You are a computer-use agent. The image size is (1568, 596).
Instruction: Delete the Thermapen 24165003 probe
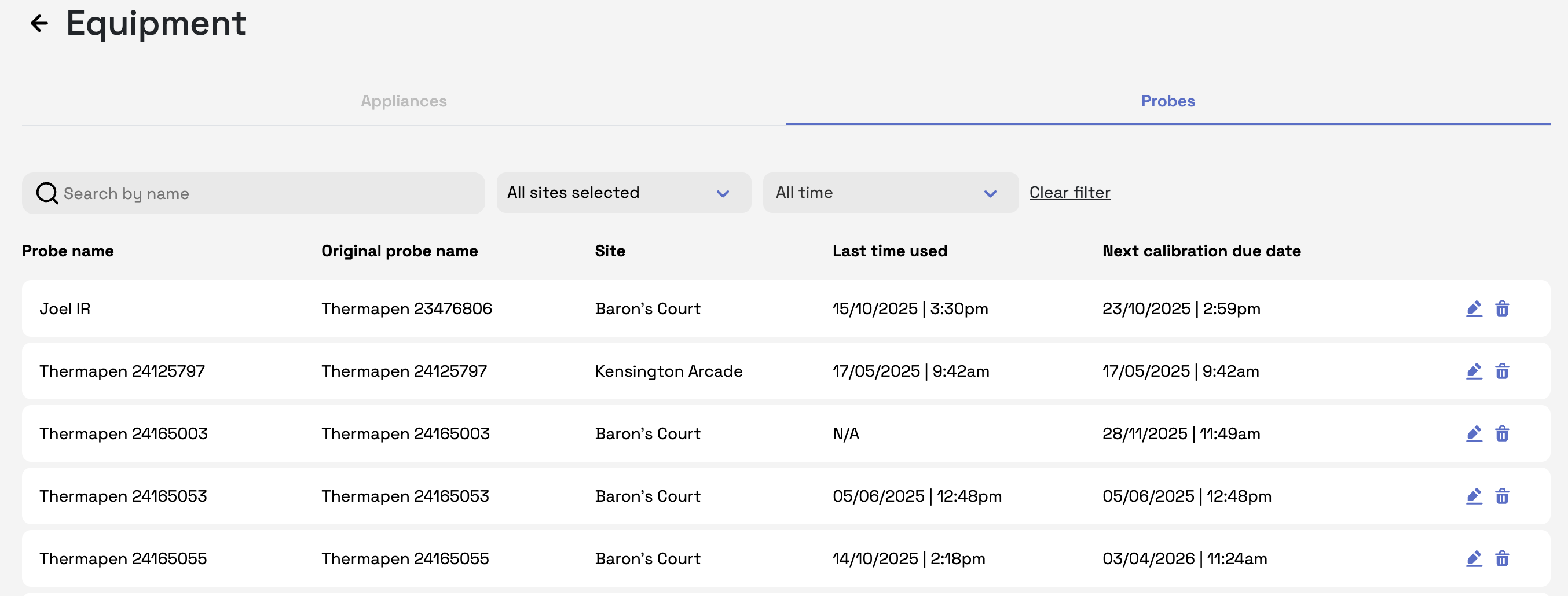pos(1501,434)
